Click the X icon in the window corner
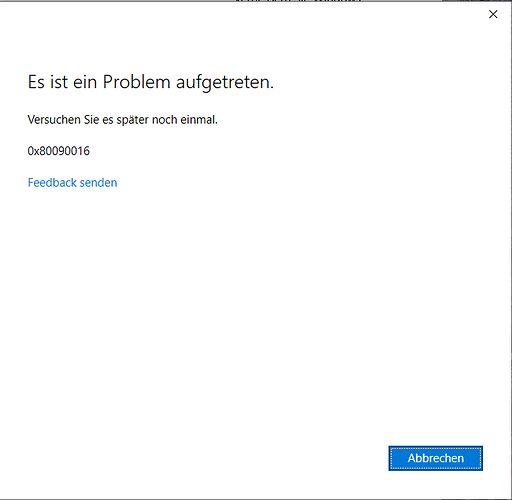The width and height of the screenshot is (512, 500). coord(493,14)
